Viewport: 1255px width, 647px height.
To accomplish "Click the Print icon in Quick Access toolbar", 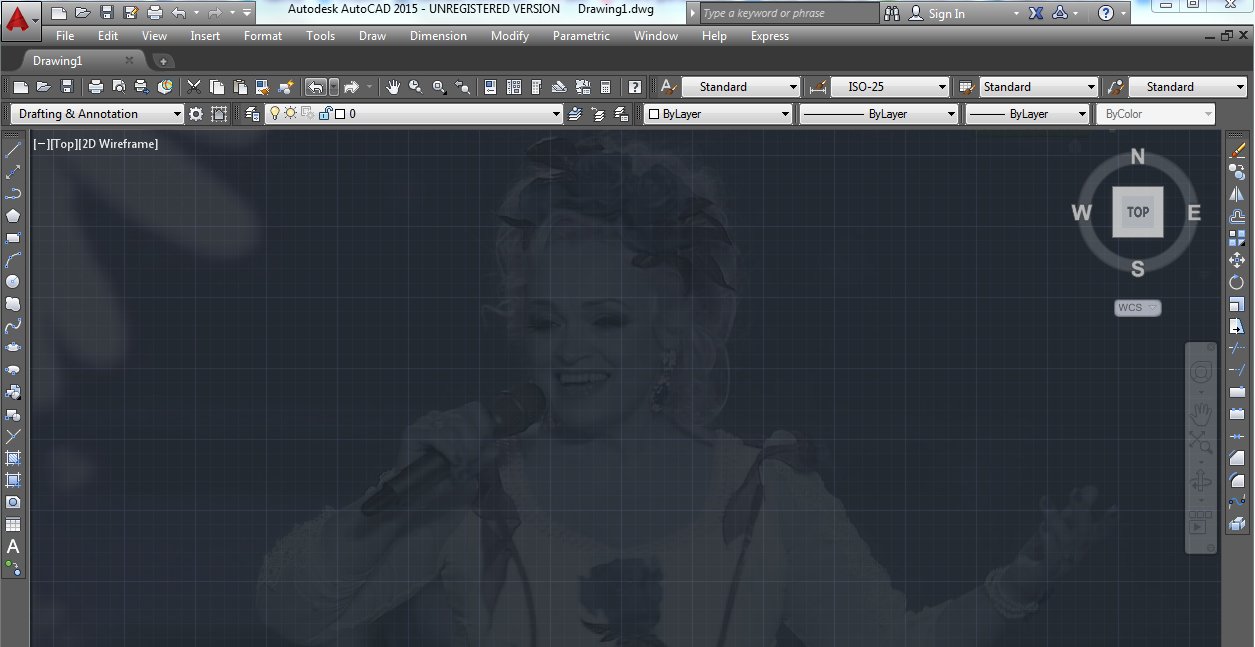I will pyautogui.click(x=154, y=13).
